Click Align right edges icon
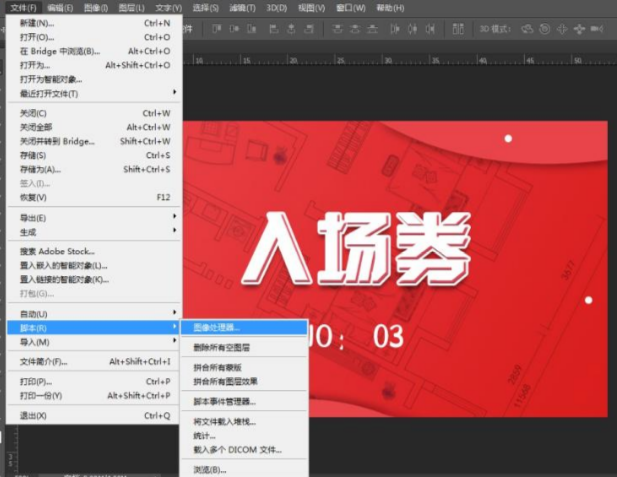617x477 pixels. (309, 29)
